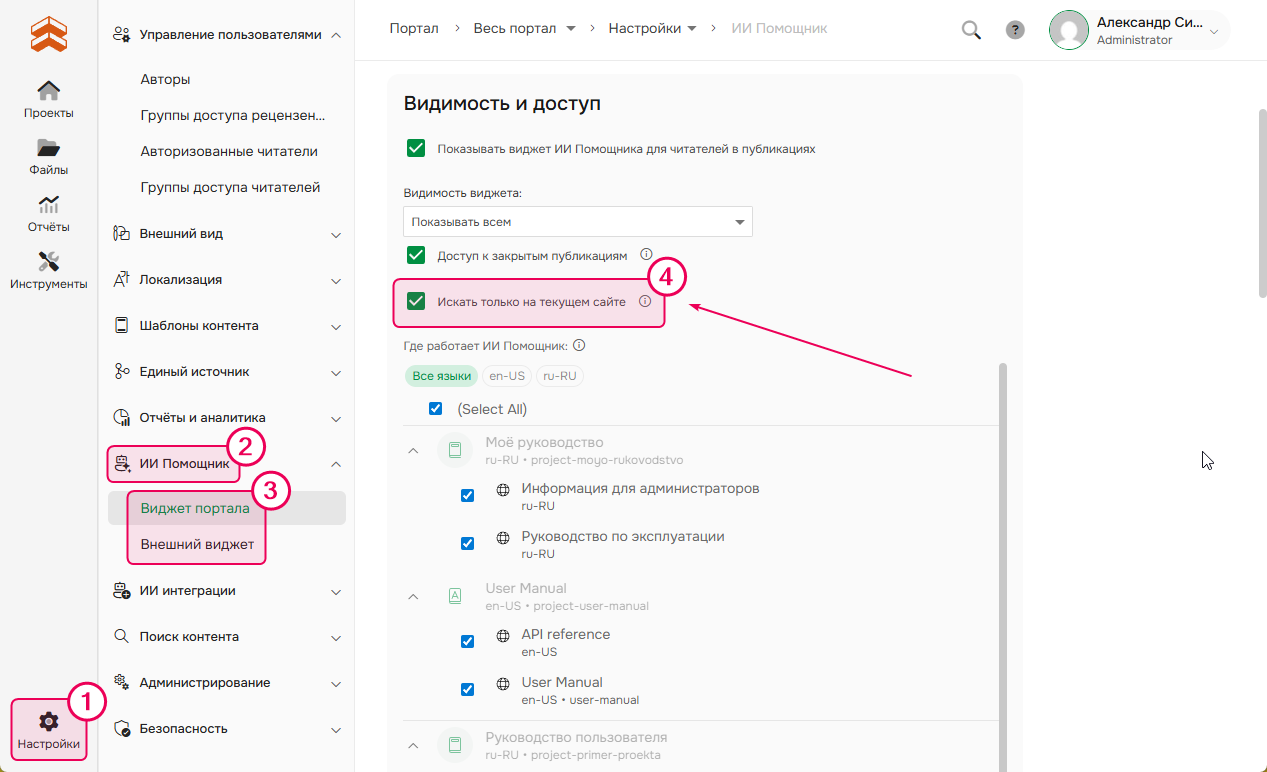The image size is (1267, 772).
Task: Expand the Внешний вид section chevron
Action: pyautogui.click(x=336, y=235)
